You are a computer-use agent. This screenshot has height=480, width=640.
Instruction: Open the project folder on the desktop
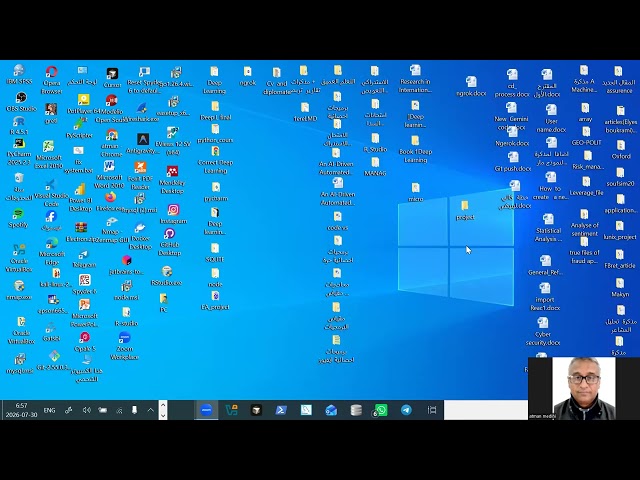tap(464, 211)
